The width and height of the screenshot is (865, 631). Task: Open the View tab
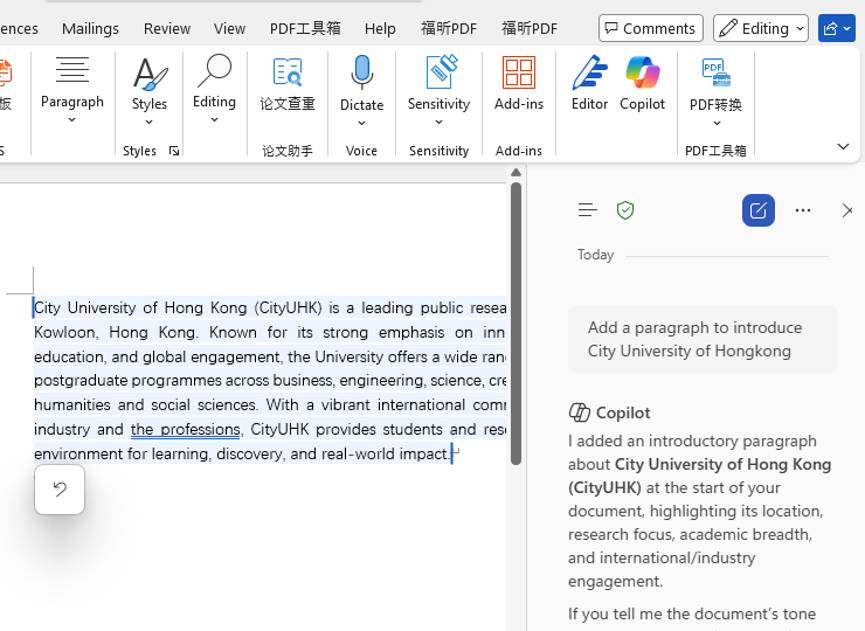(229, 29)
